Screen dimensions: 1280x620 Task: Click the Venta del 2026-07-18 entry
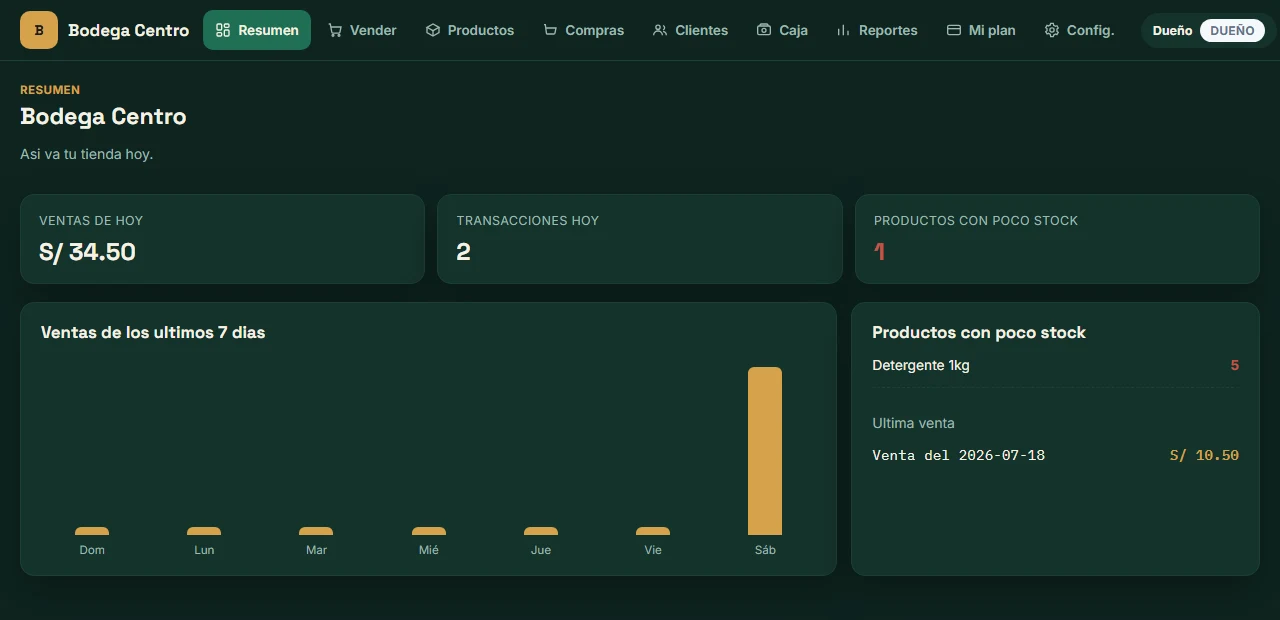(958, 455)
